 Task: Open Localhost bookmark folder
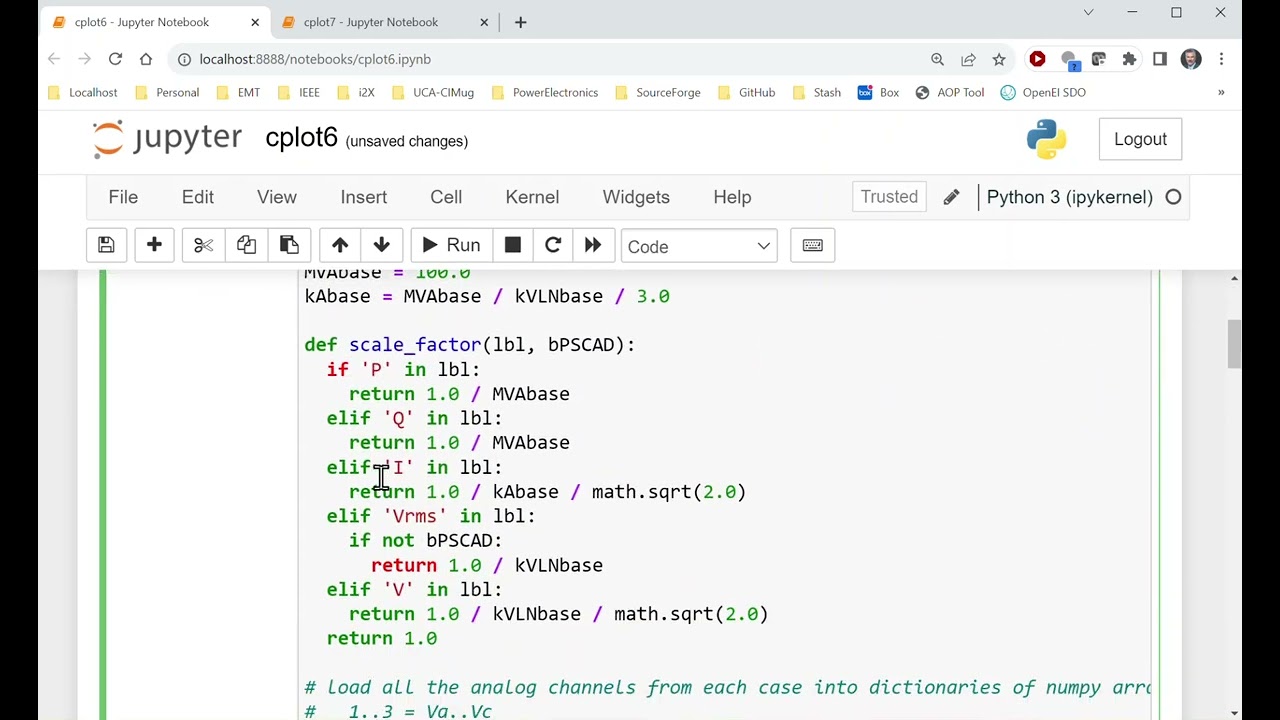[x=81, y=92]
